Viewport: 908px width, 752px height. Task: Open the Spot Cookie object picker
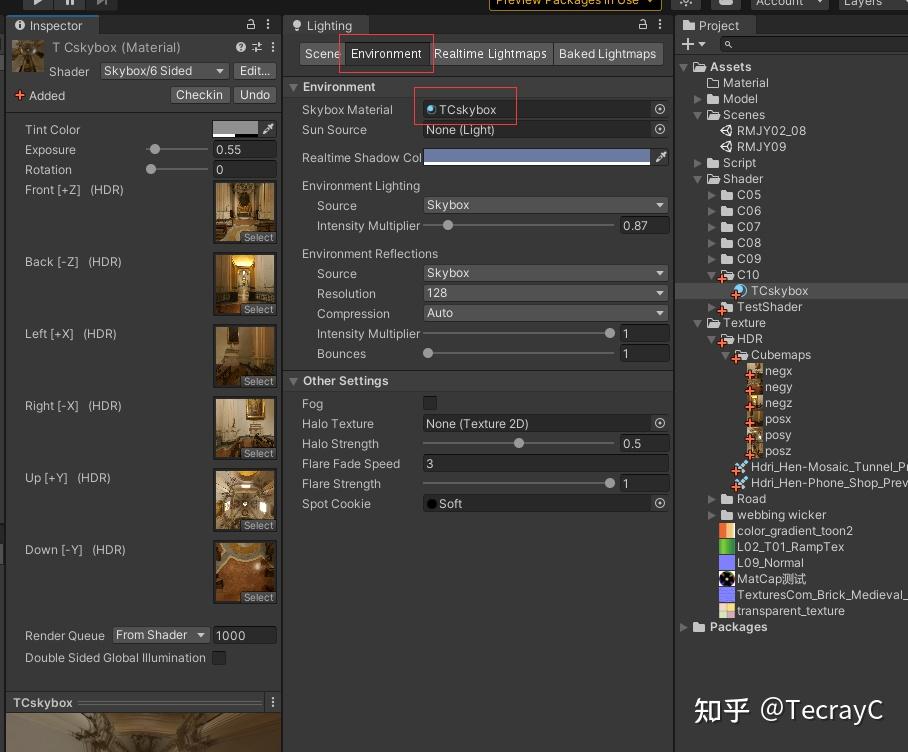(x=660, y=503)
